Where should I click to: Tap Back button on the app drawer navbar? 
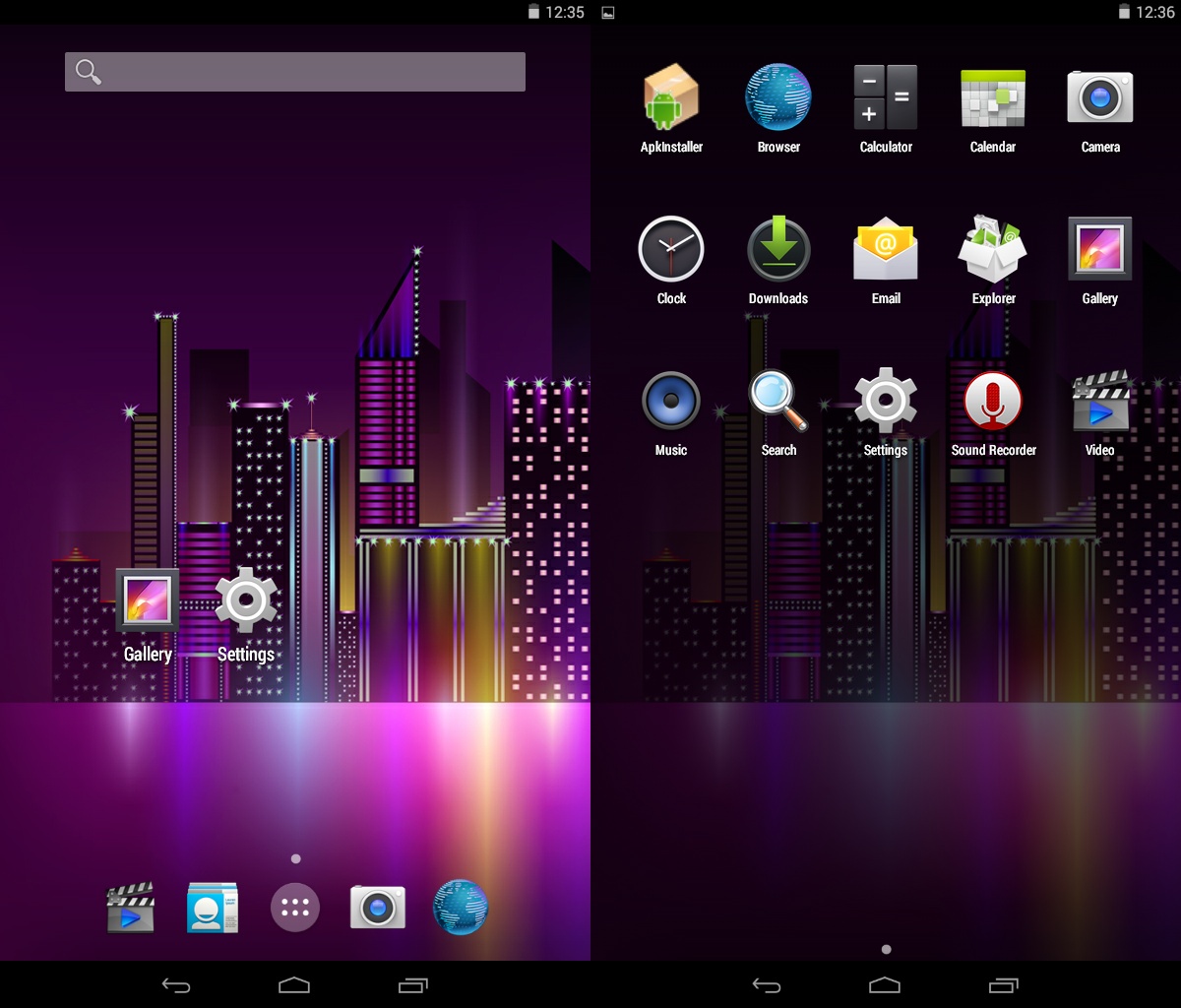pos(767,984)
